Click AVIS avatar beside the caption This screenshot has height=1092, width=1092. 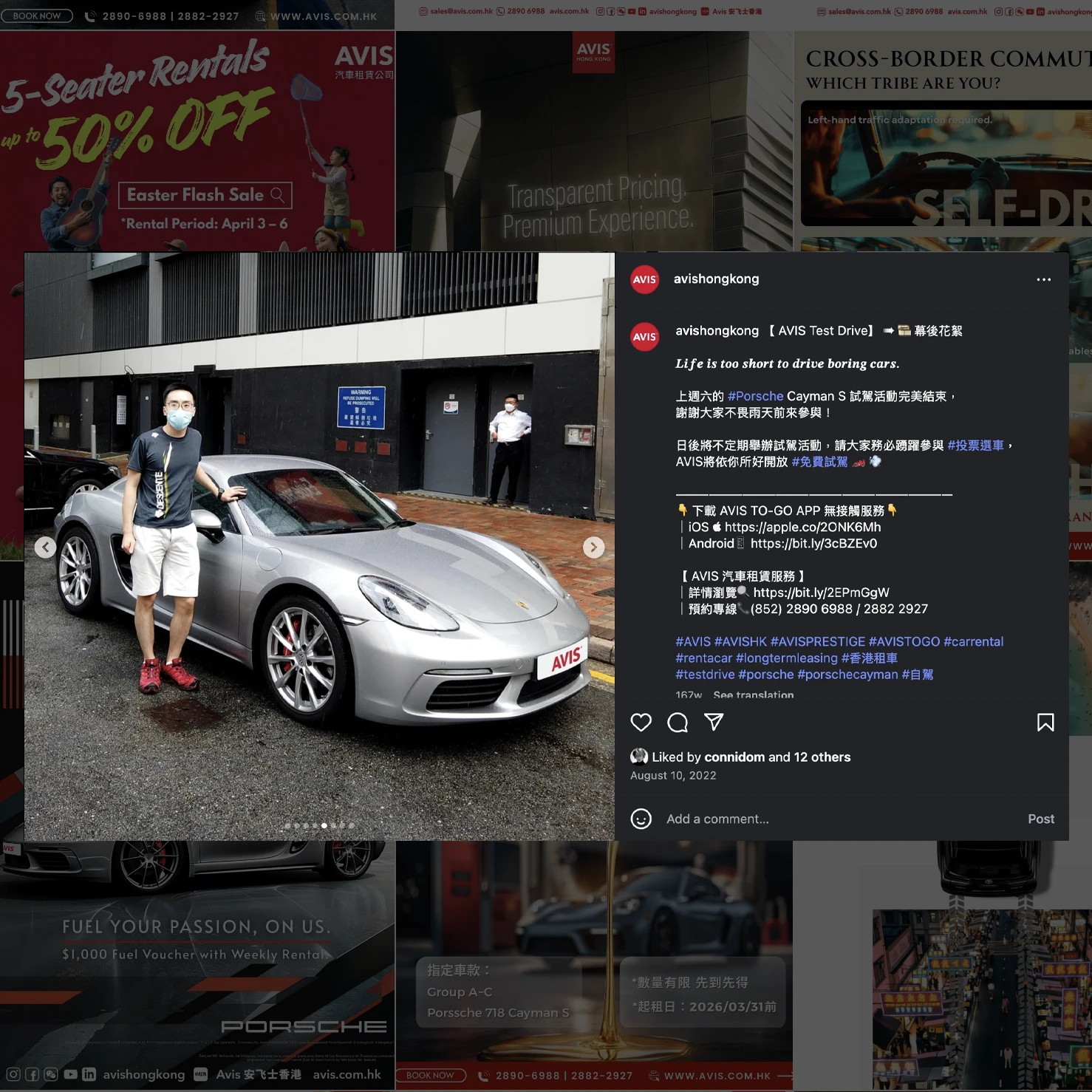[644, 337]
